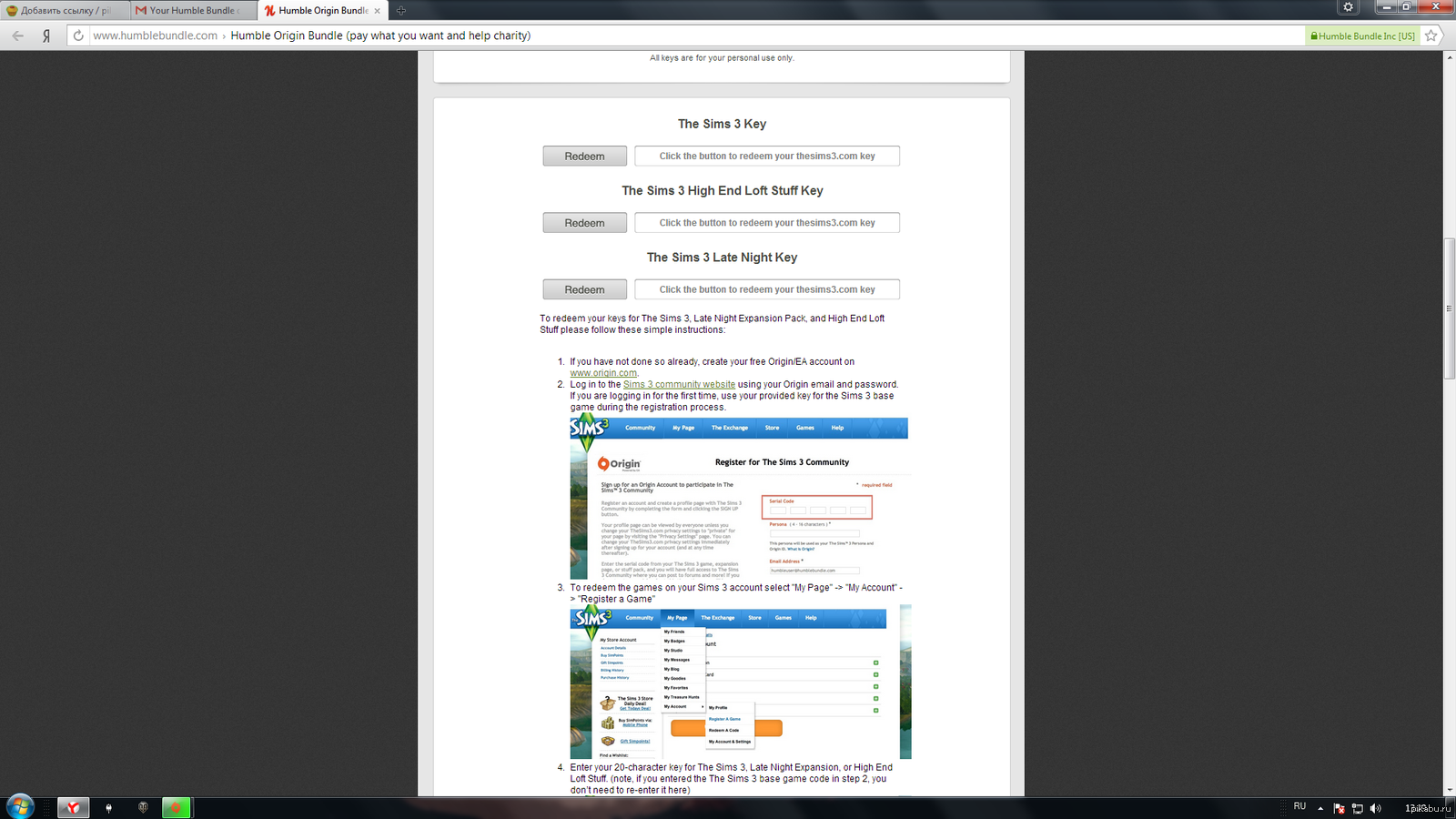
Task: Click the High End Loft Stuff key field
Action: pyautogui.click(x=767, y=223)
